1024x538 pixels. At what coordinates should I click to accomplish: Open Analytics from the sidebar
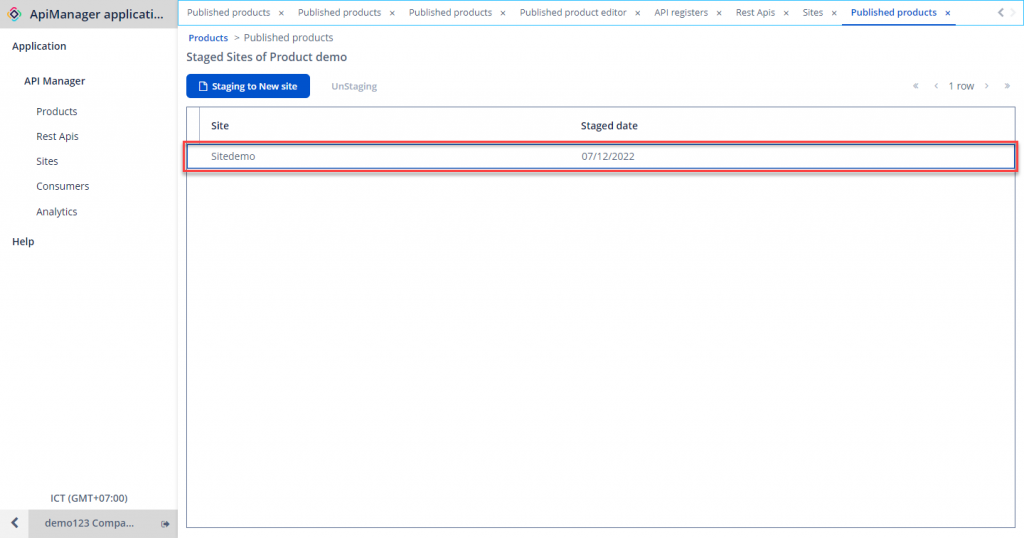tap(57, 211)
